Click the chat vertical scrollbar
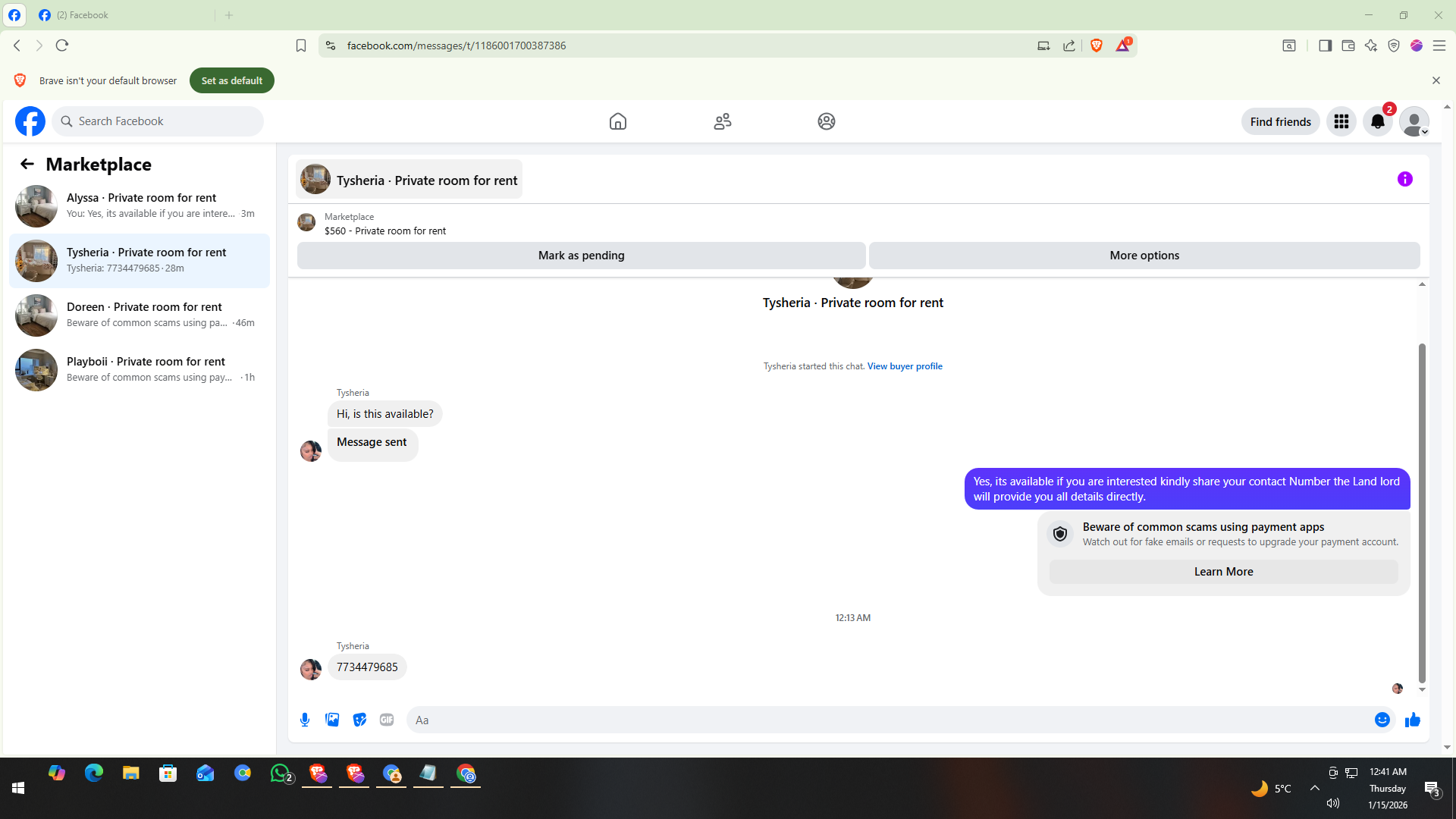This screenshot has width=1456, height=819. point(1422,512)
